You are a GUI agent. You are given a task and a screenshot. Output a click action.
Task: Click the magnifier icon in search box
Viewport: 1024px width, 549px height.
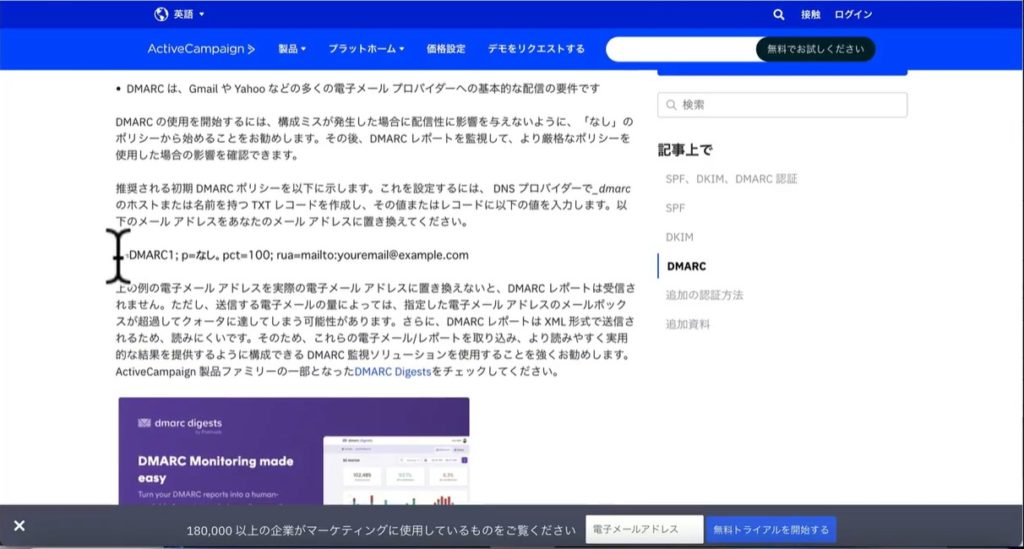pos(671,105)
